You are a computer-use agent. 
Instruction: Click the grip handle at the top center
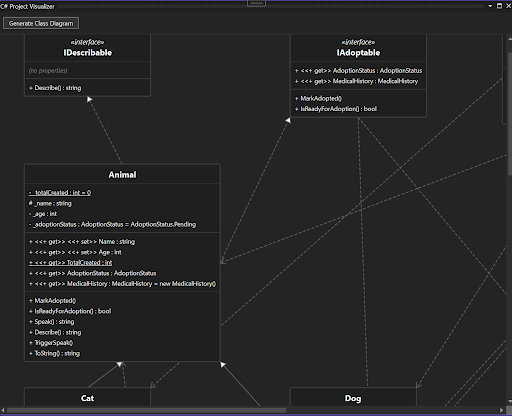256,3
